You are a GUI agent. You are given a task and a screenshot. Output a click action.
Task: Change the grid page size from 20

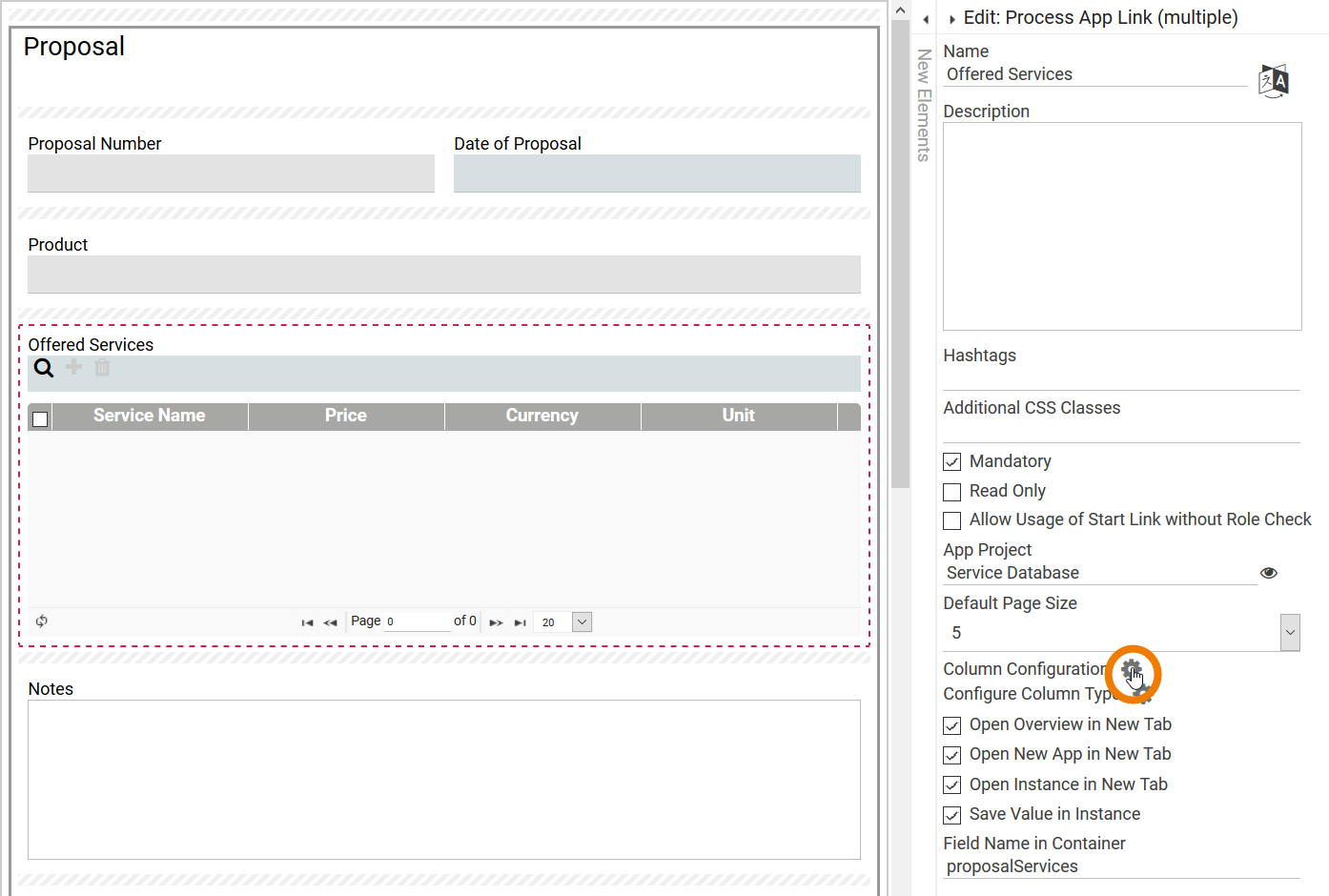582,621
